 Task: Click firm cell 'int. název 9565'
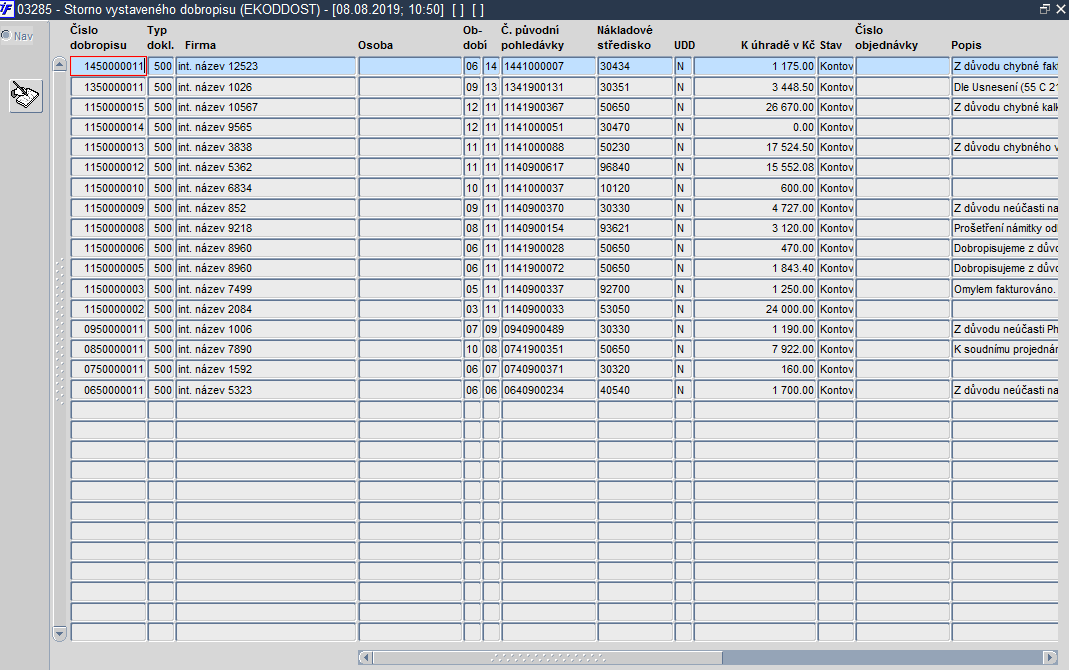point(266,127)
